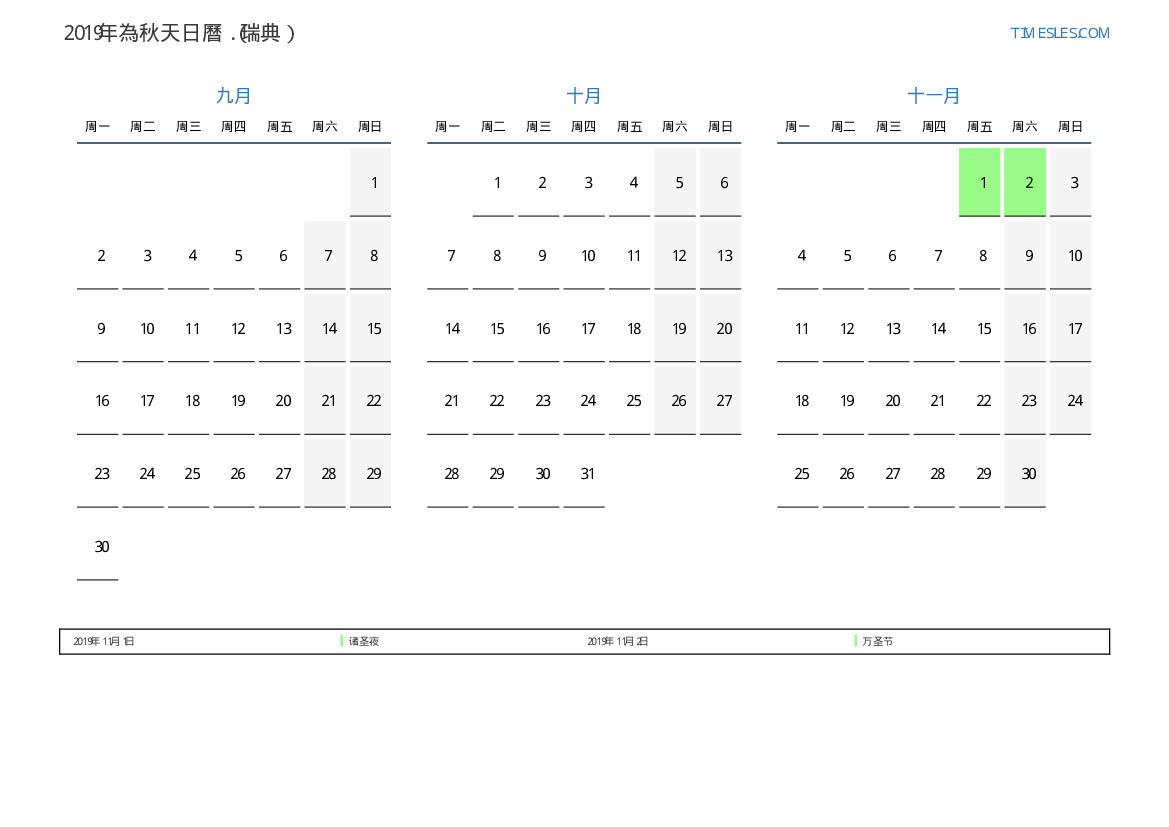Select the green November 2 holiday cell

coord(1025,182)
